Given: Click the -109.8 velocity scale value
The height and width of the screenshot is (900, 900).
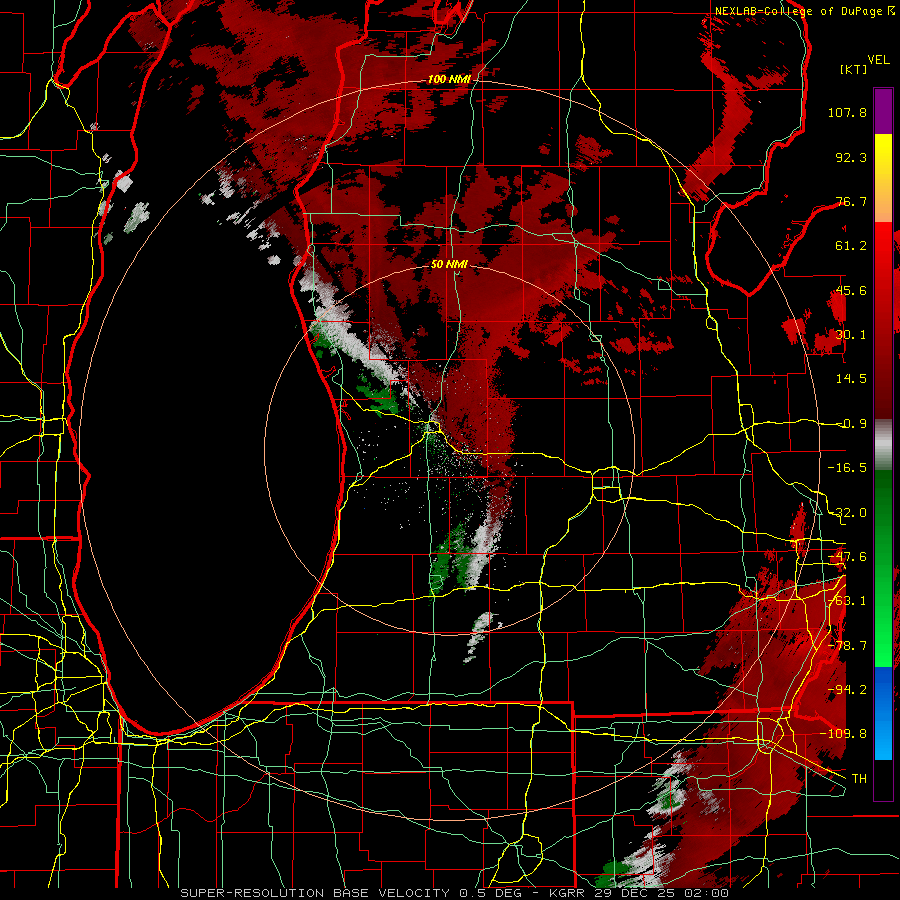Looking at the screenshot, I should click(843, 734).
